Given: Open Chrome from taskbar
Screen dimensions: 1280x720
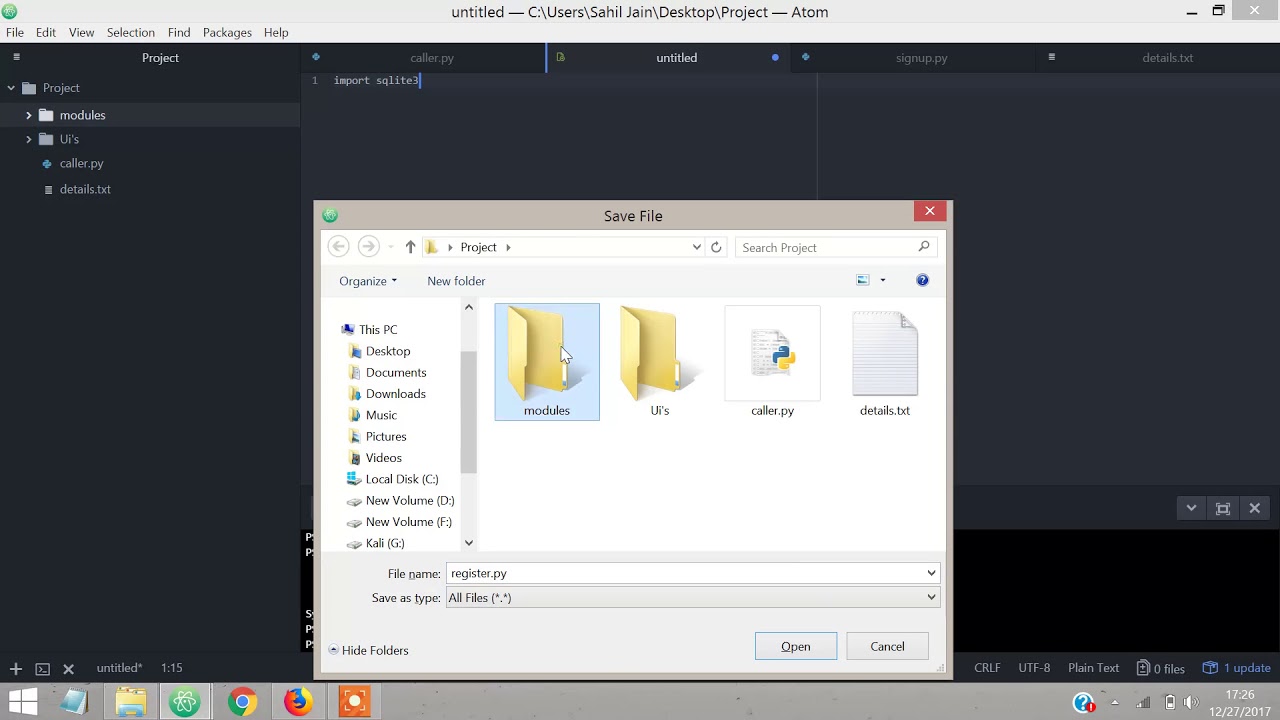Looking at the screenshot, I should (242, 702).
